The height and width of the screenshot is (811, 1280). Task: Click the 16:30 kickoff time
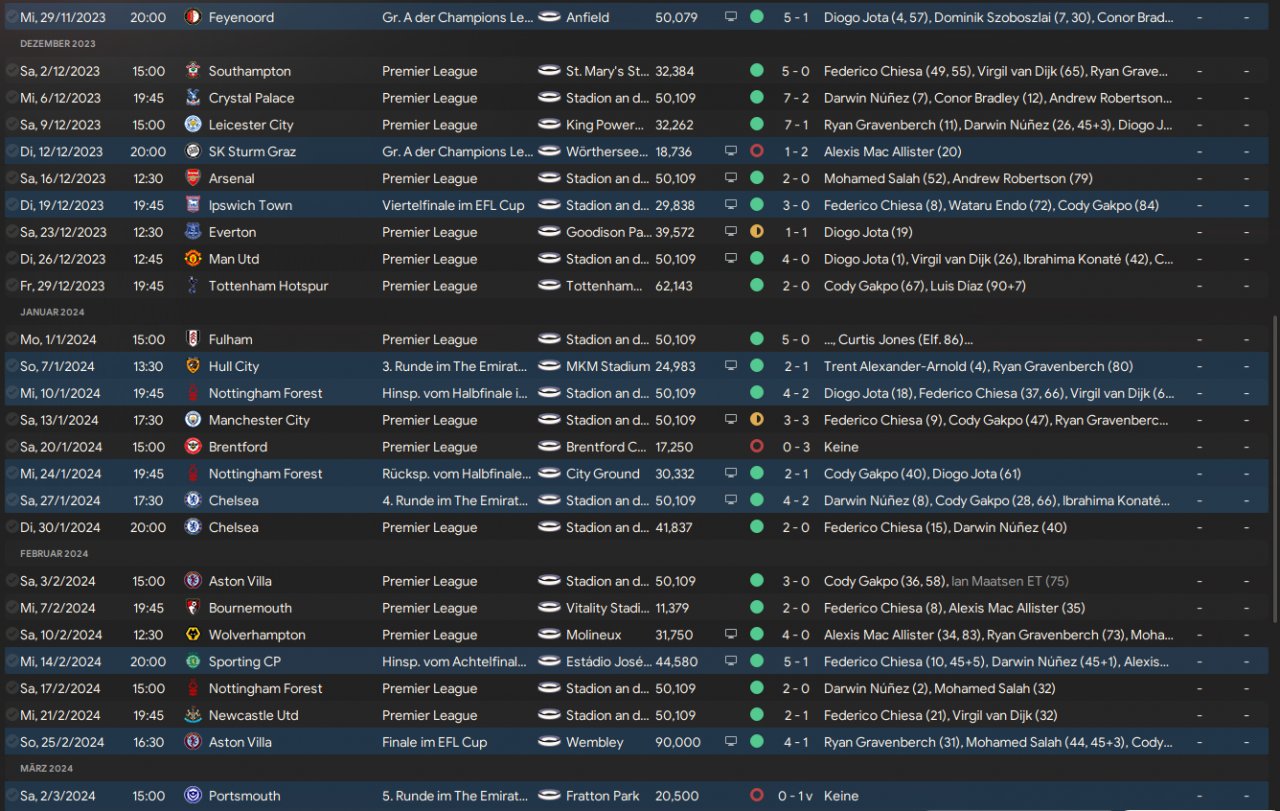point(148,742)
